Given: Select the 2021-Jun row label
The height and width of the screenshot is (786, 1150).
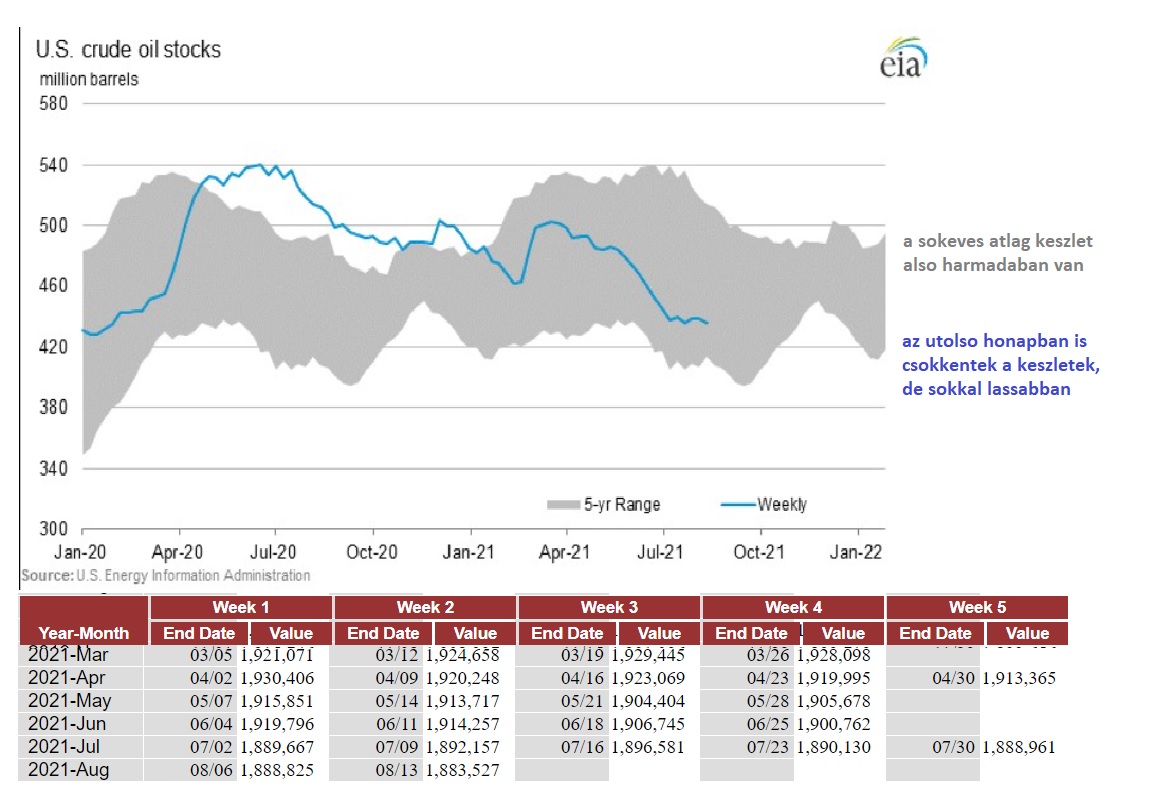Looking at the screenshot, I should tap(69, 724).
